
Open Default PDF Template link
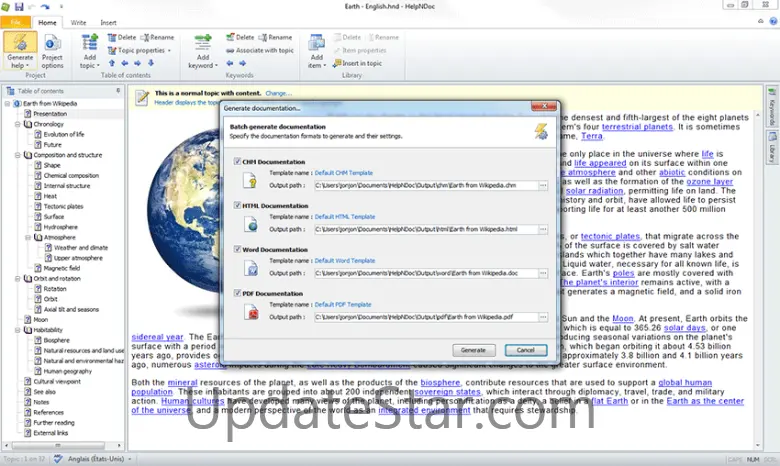[343, 304]
